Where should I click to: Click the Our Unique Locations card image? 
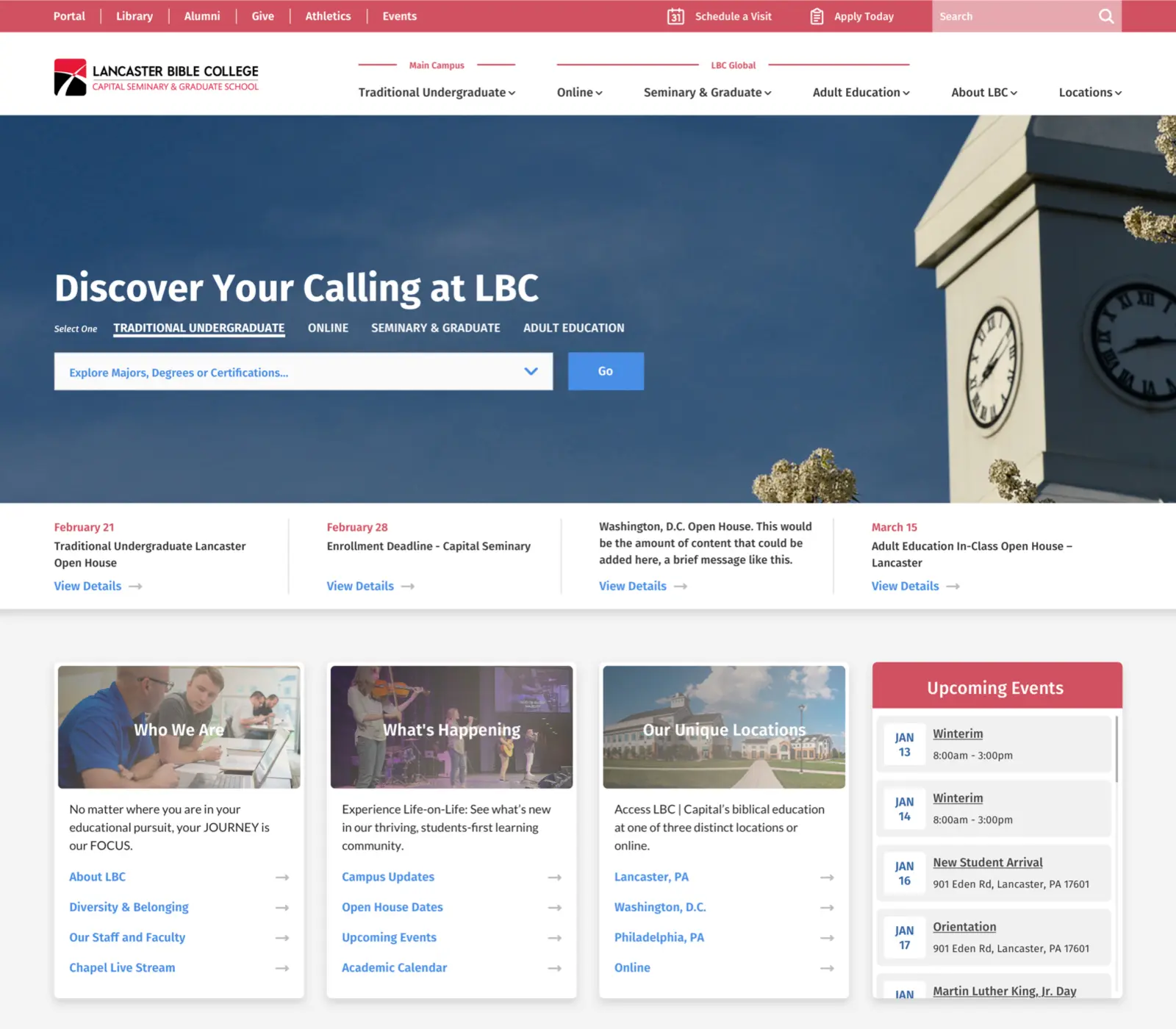pos(724,727)
